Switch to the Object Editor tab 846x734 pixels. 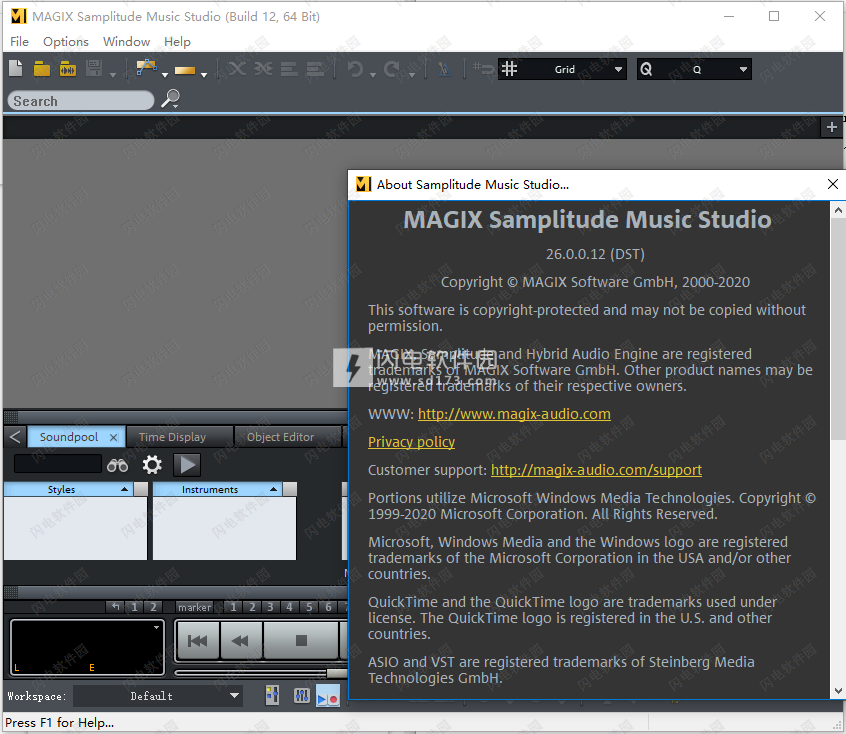(x=288, y=437)
